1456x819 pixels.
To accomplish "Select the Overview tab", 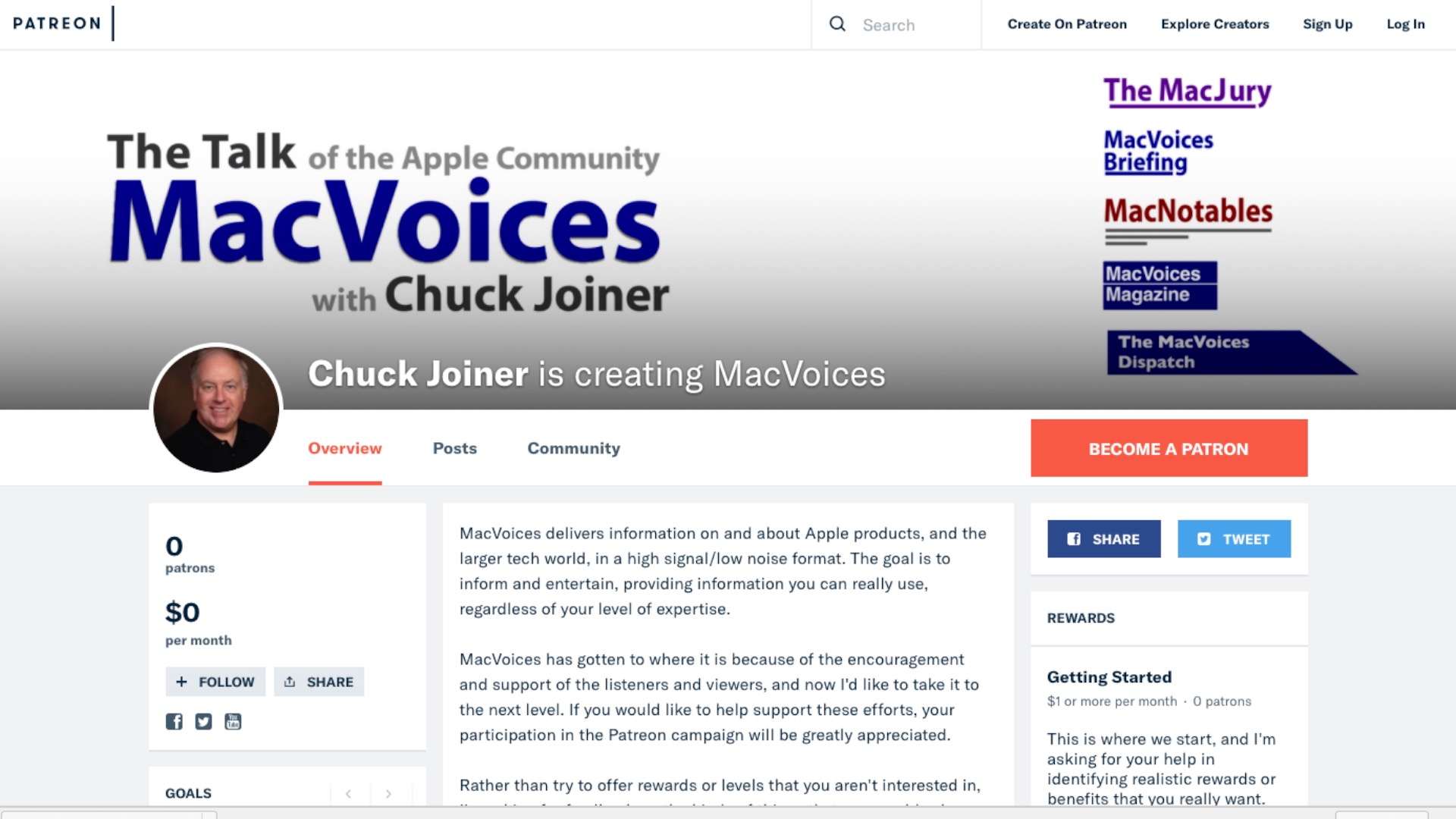I will click(x=345, y=447).
